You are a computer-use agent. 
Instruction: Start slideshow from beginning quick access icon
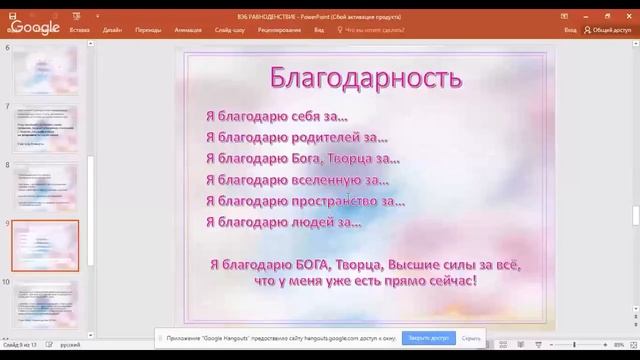pos(76,16)
